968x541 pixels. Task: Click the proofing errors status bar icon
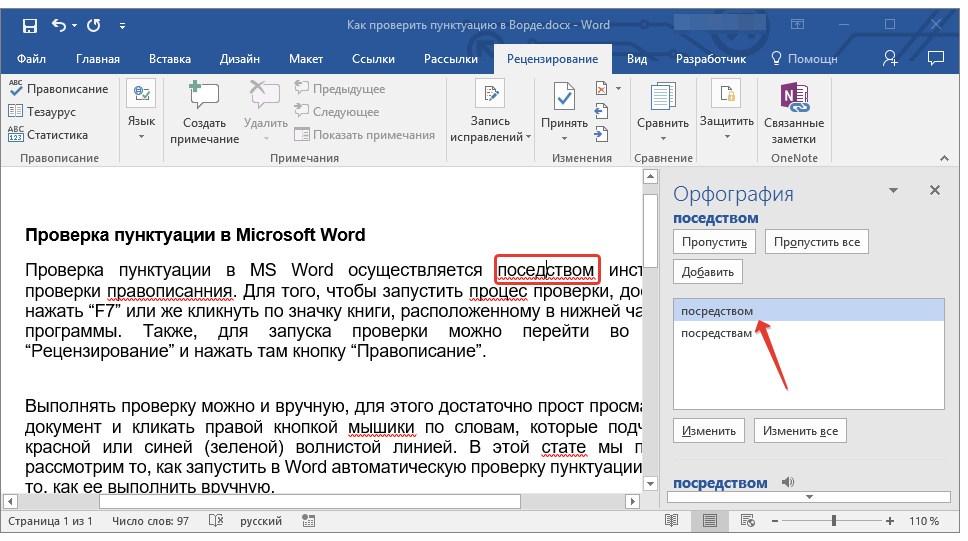[x=217, y=521]
